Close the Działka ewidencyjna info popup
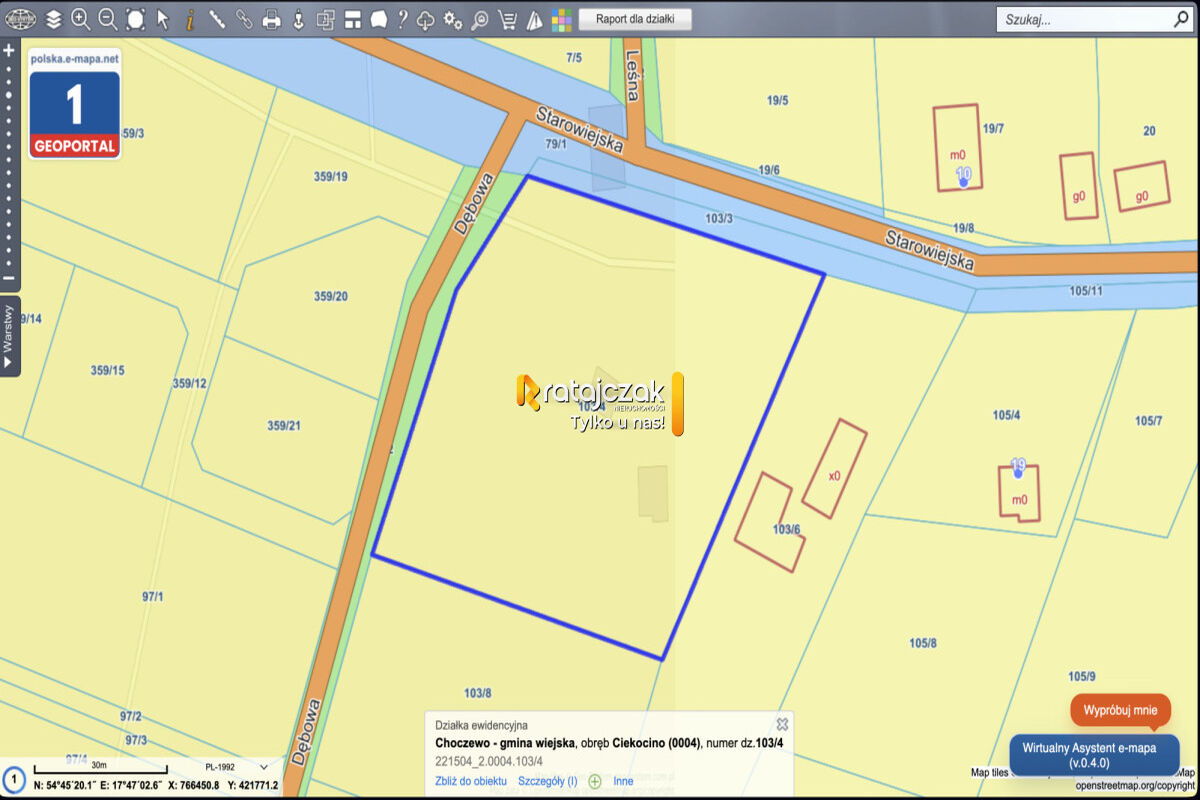Viewport: 1200px width, 800px height. (782, 724)
